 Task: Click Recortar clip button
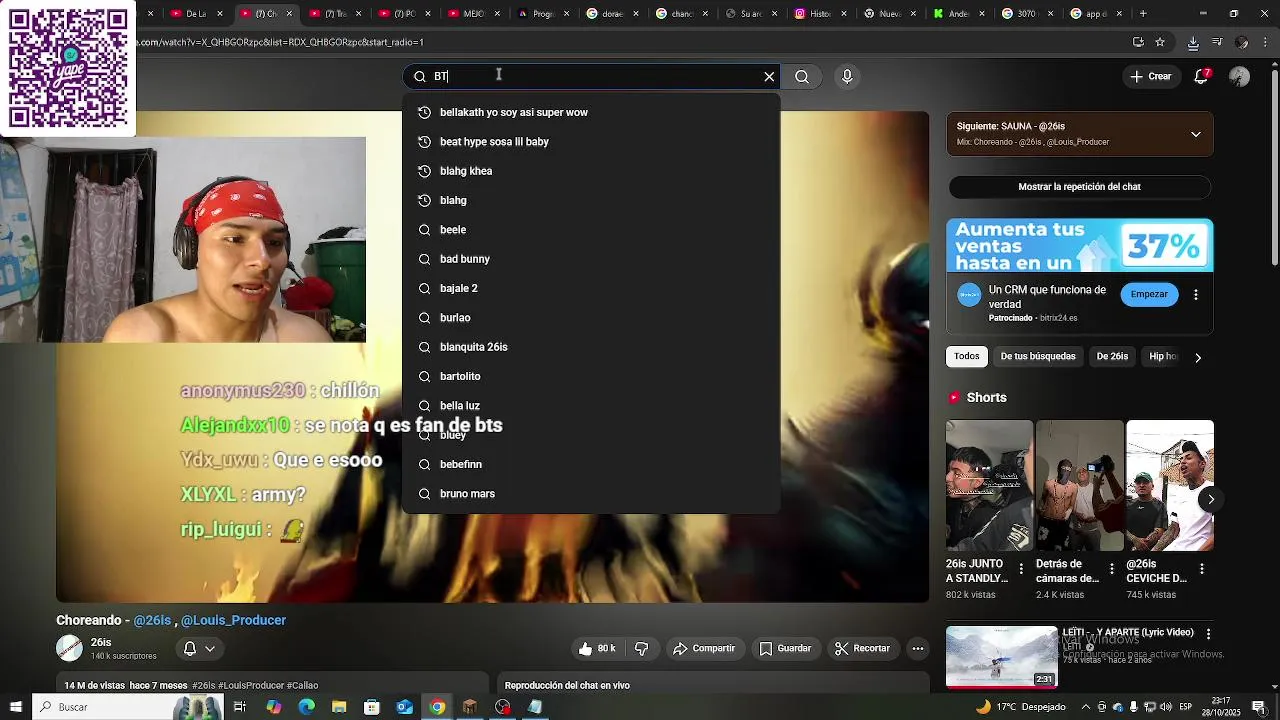[863, 648]
